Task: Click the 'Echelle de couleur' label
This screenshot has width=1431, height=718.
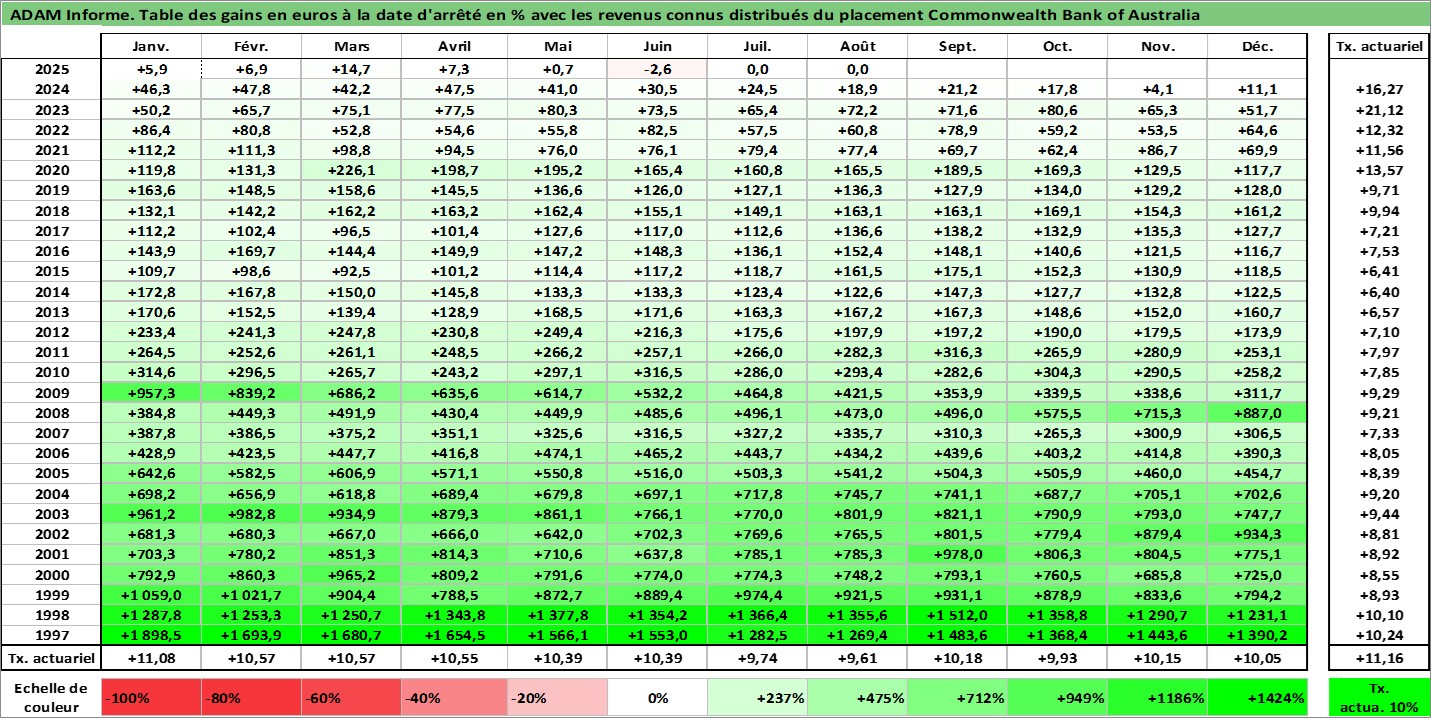Action: [52, 697]
